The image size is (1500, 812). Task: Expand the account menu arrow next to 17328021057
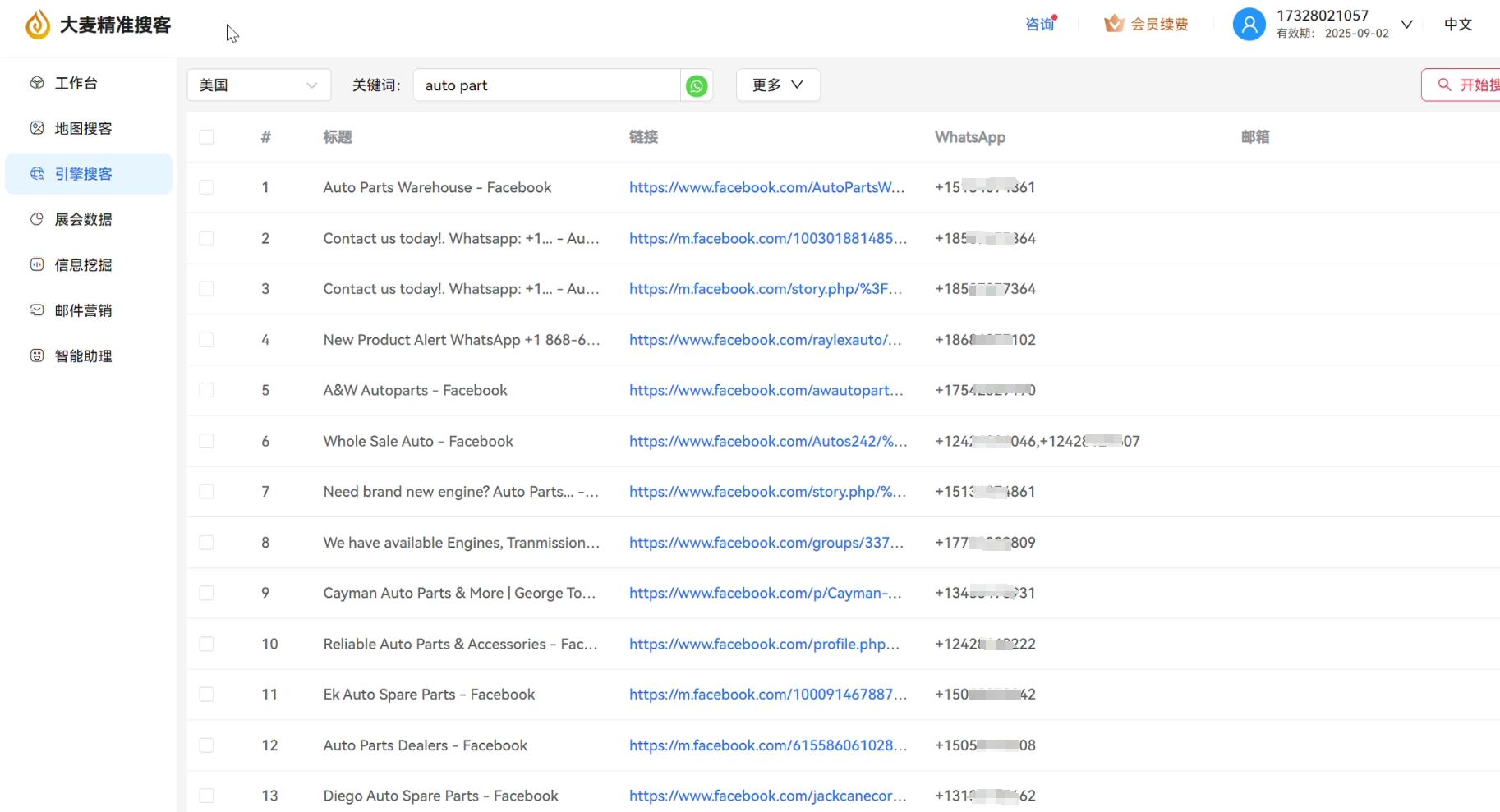1406,25
